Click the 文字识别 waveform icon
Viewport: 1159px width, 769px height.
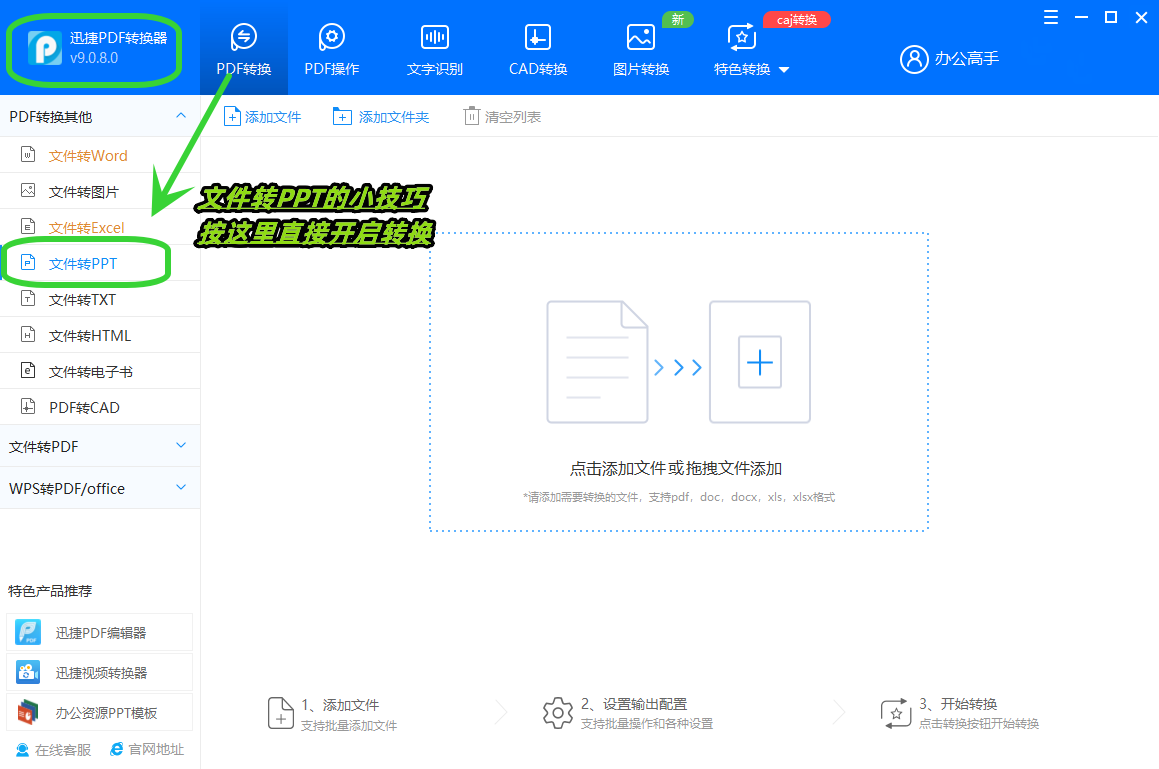coord(435,36)
